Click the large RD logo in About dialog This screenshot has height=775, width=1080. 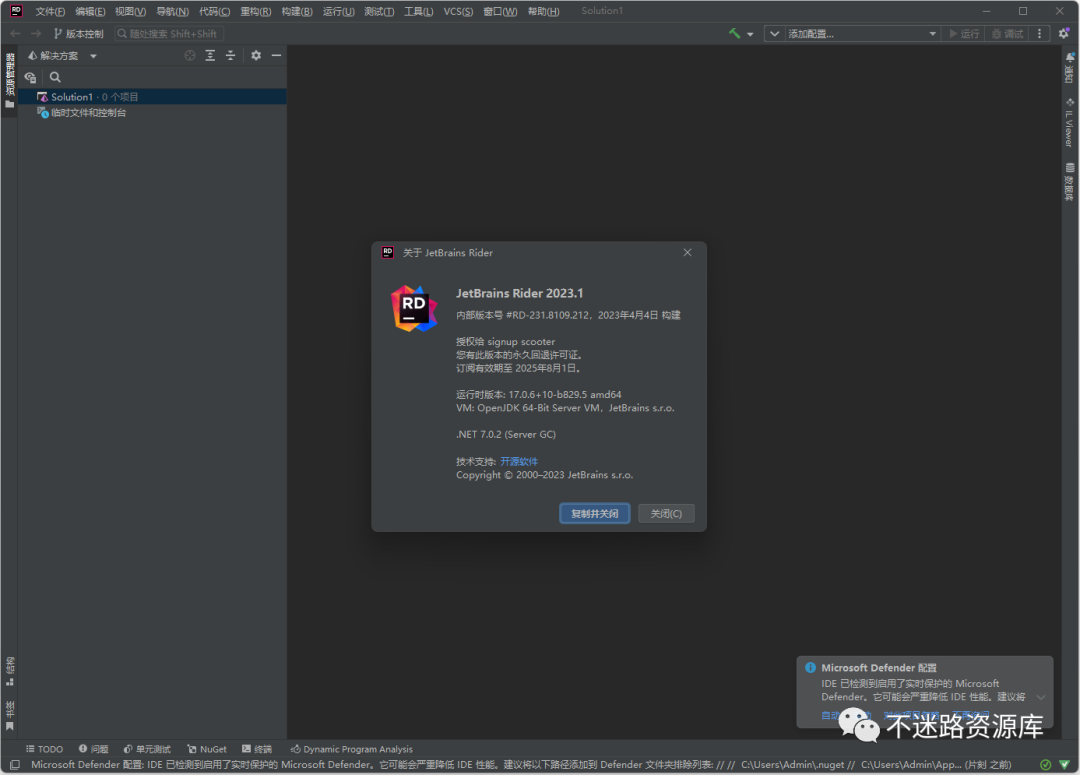pos(414,309)
